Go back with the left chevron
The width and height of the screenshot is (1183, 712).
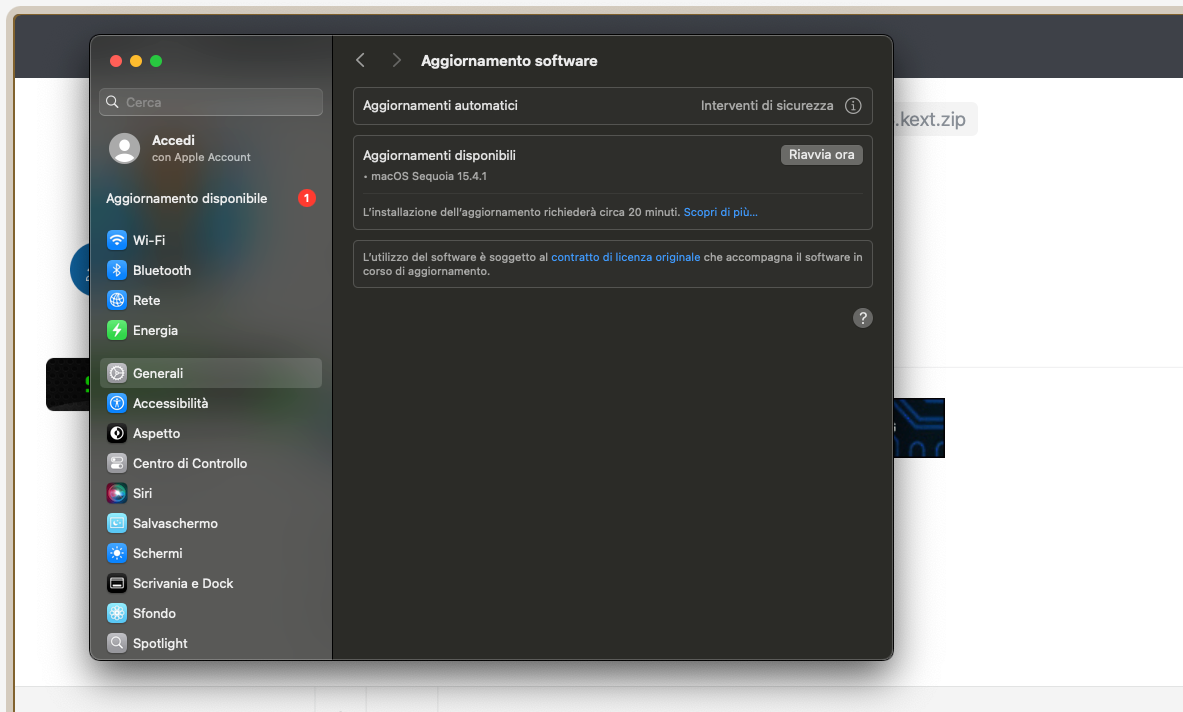361,60
